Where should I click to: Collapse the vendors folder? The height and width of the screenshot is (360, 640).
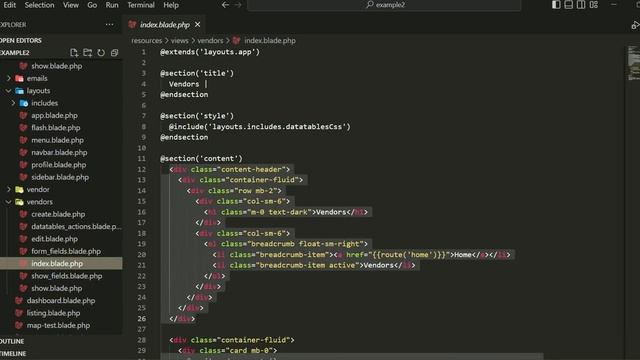tap(9, 202)
